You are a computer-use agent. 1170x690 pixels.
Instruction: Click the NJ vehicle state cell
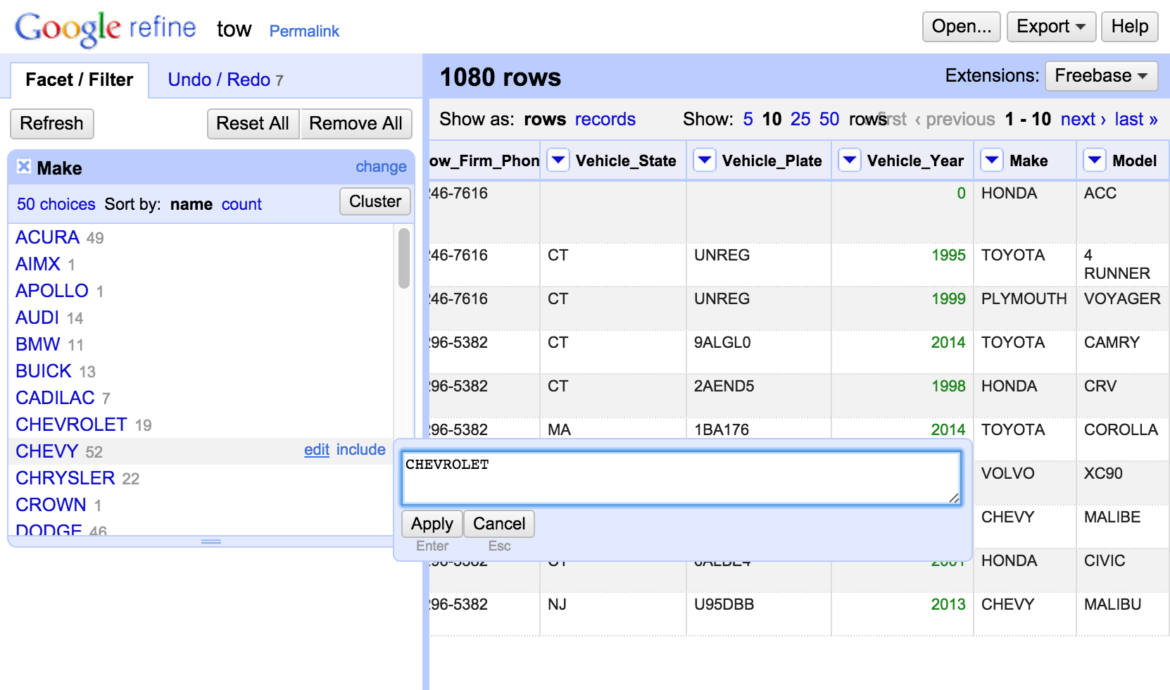point(557,604)
